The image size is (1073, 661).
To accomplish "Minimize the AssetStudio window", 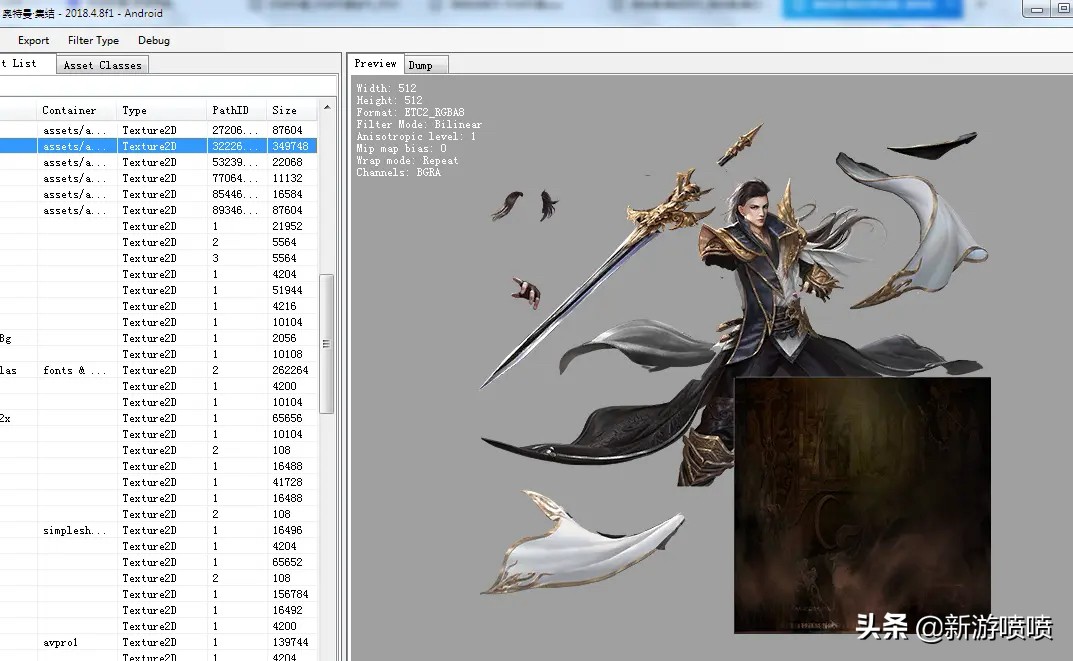I will (x=1037, y=9).
